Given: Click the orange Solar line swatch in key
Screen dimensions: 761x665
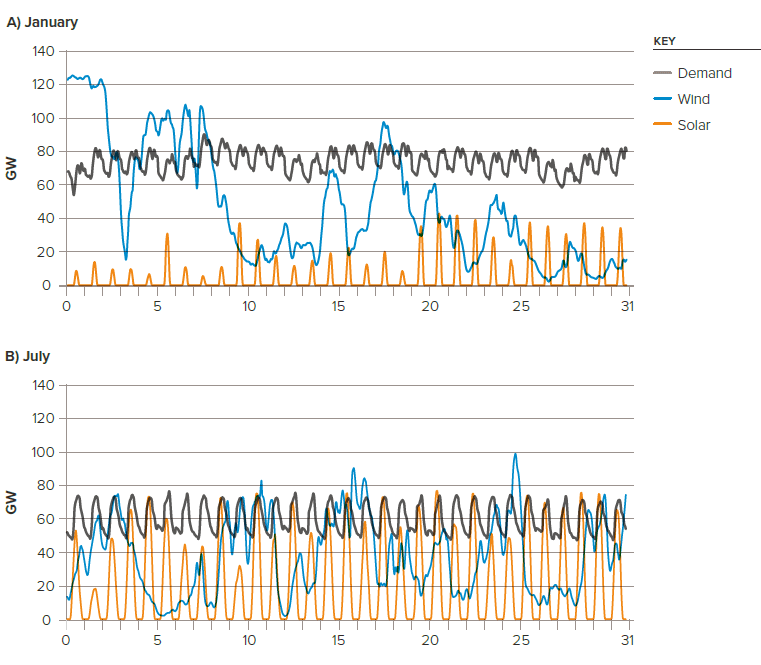Looking at the screenshot, I should 662,125.
